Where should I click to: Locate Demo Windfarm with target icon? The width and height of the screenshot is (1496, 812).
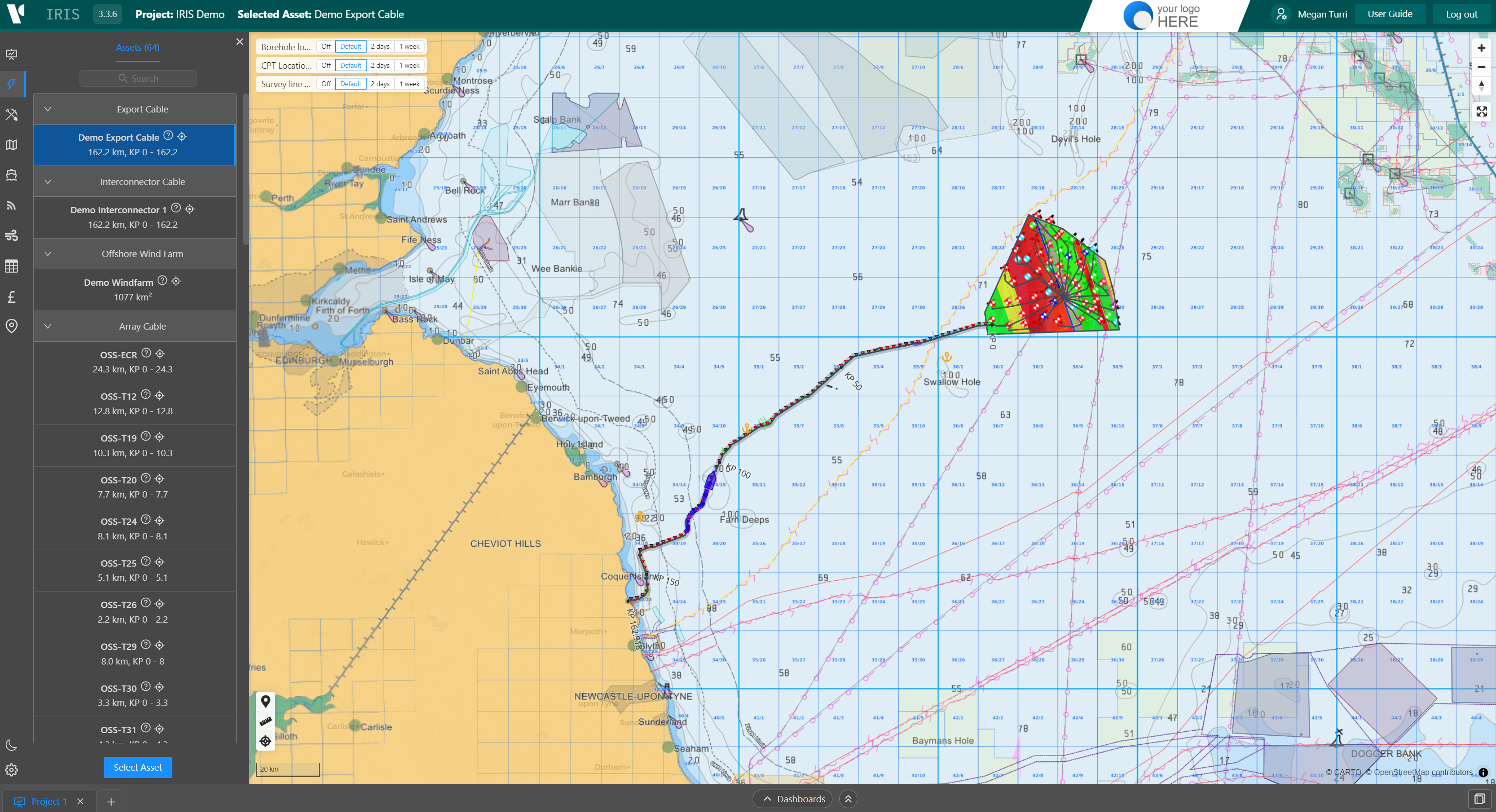pyautogui.click(x=176, y=281)
